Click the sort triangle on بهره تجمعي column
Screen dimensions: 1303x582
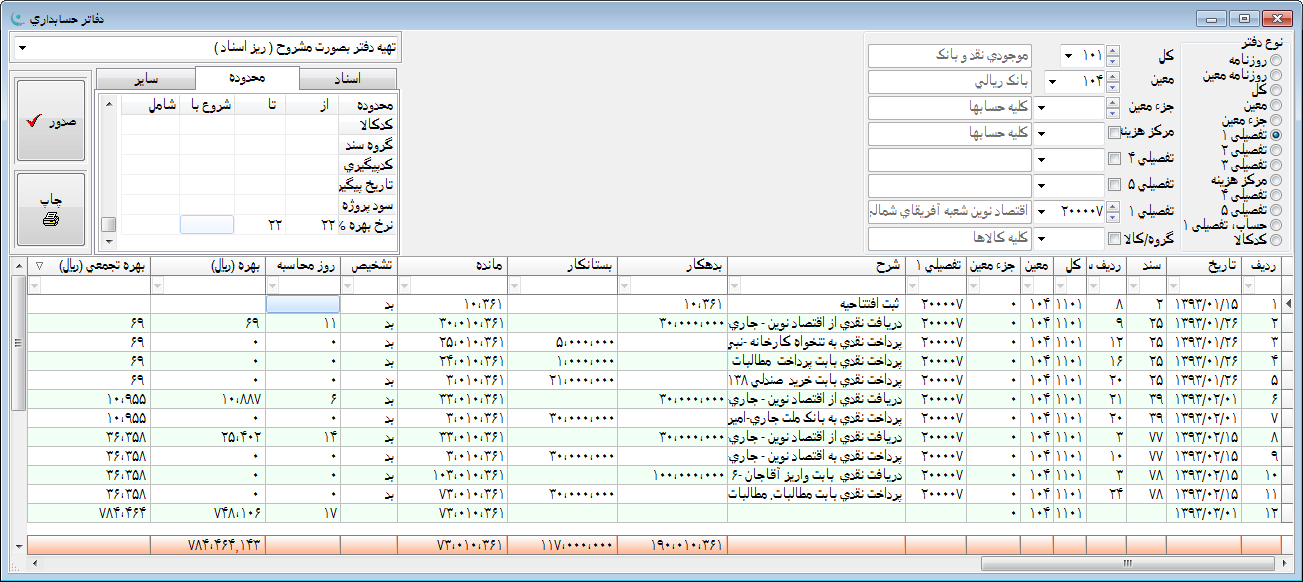(39, 266)
